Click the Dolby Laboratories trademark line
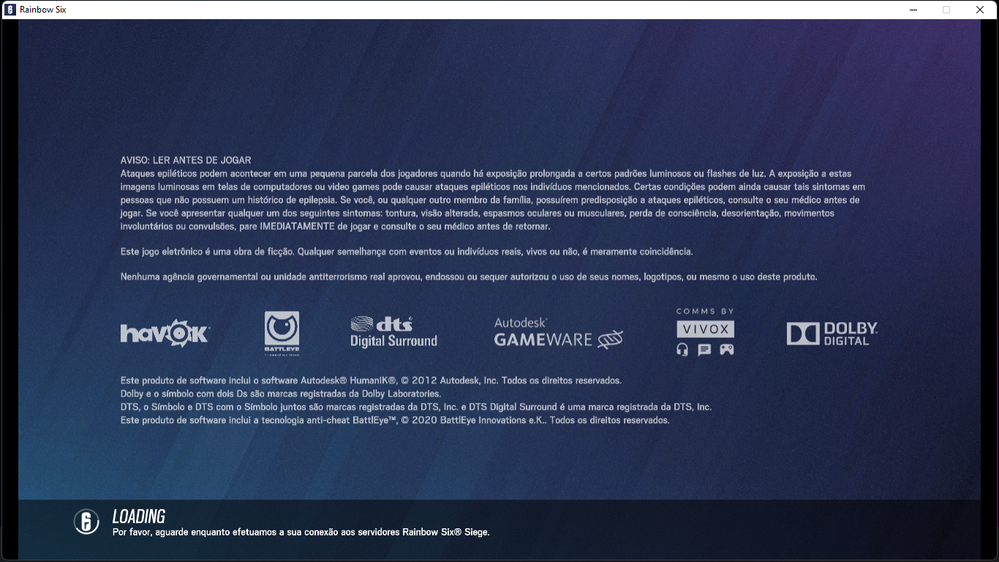Image resolution: width=999 pixels, height=562 pixels. 280,394
